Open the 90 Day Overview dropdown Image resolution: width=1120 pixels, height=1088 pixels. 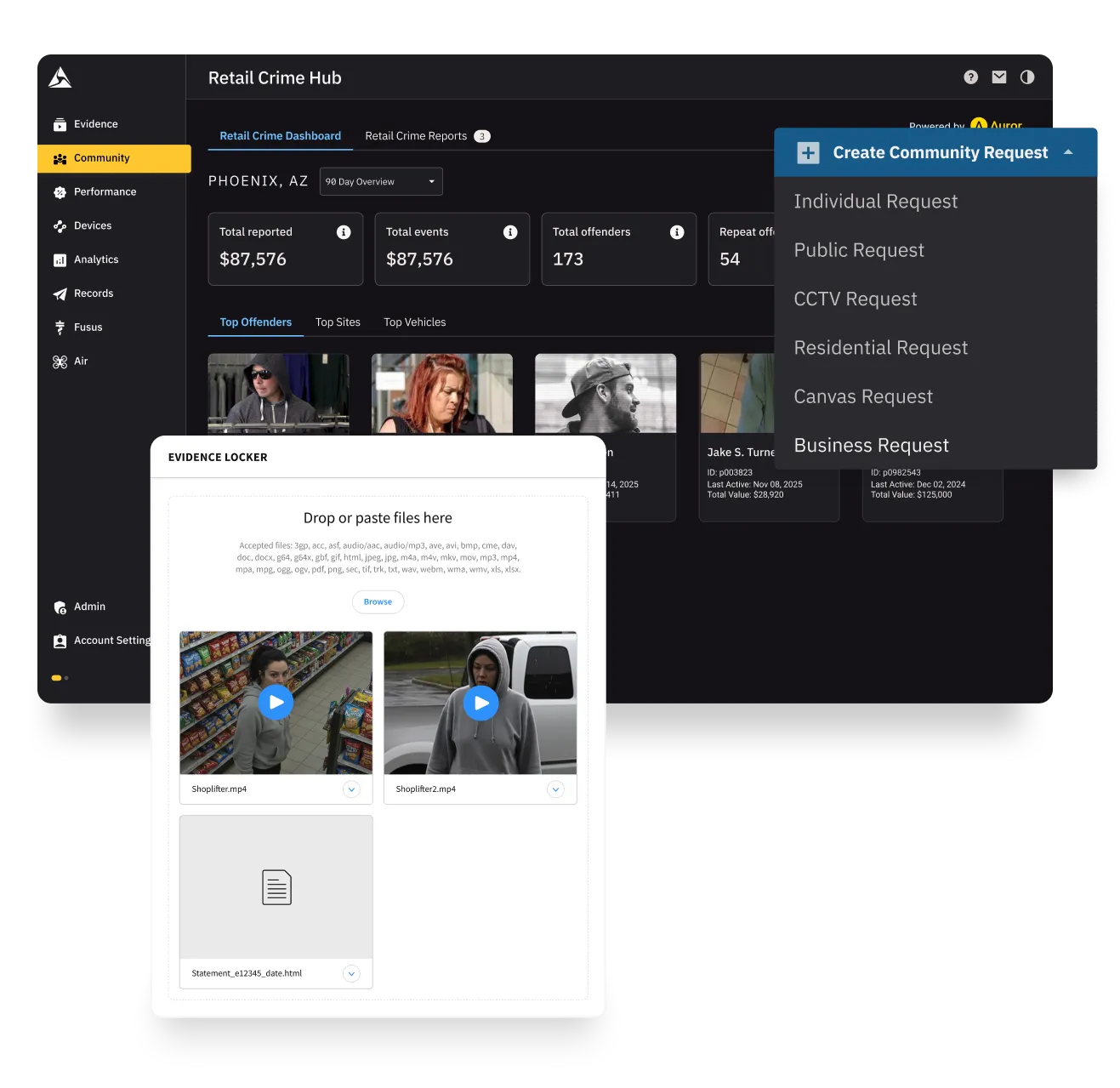pos(381,181)
